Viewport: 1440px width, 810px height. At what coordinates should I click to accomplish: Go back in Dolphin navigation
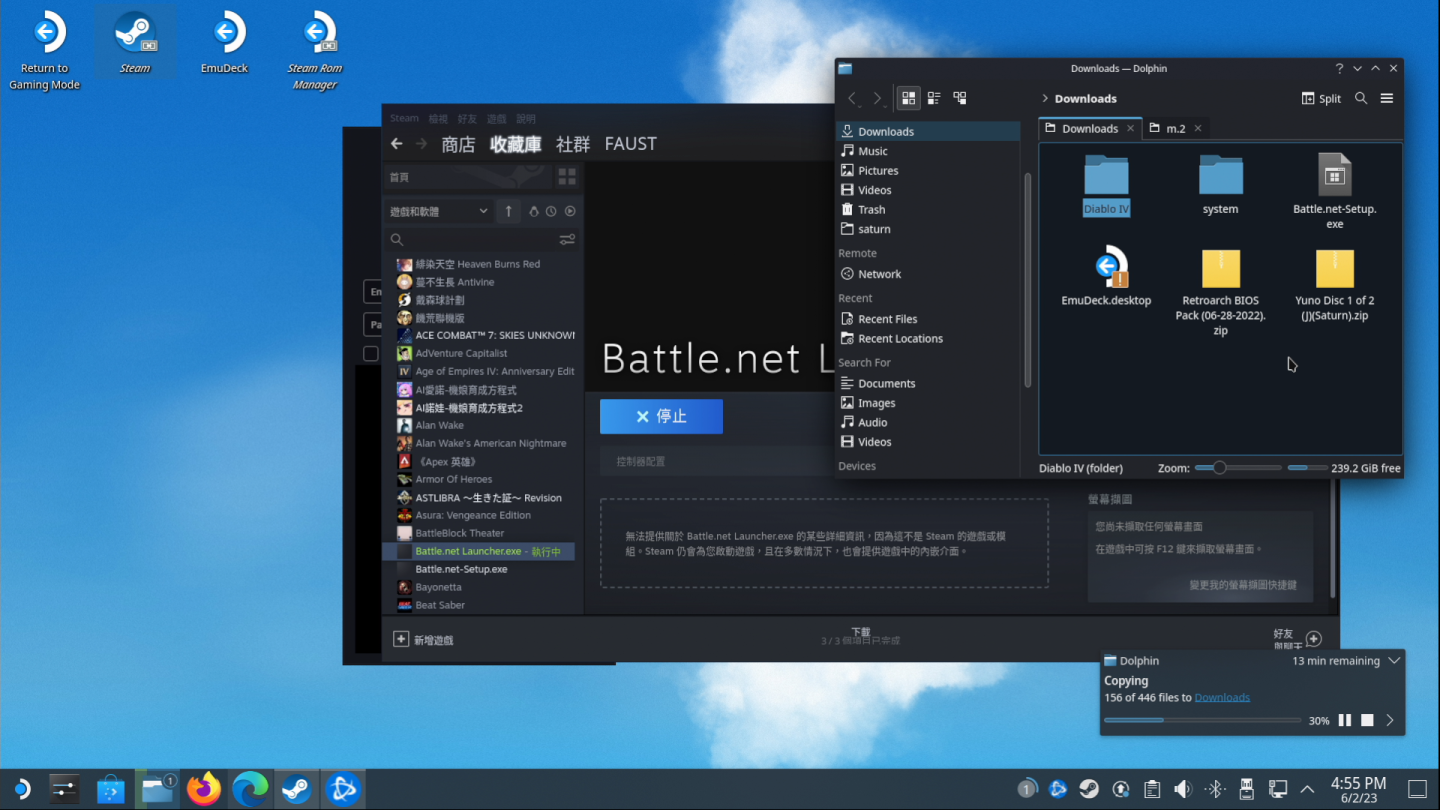[852, 98]
